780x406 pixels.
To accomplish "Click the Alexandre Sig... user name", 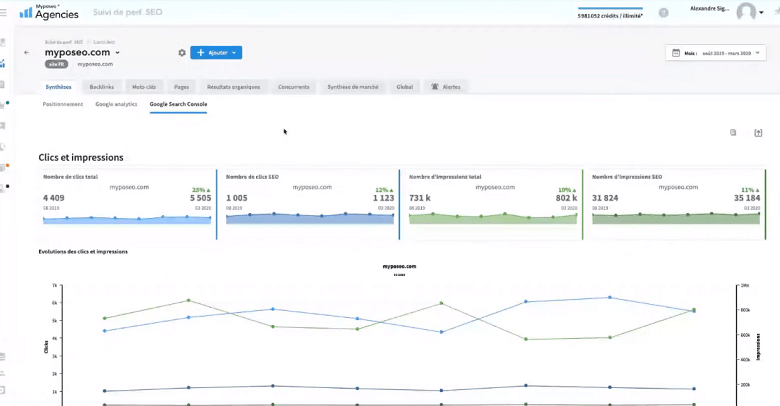I will [710, 8].
